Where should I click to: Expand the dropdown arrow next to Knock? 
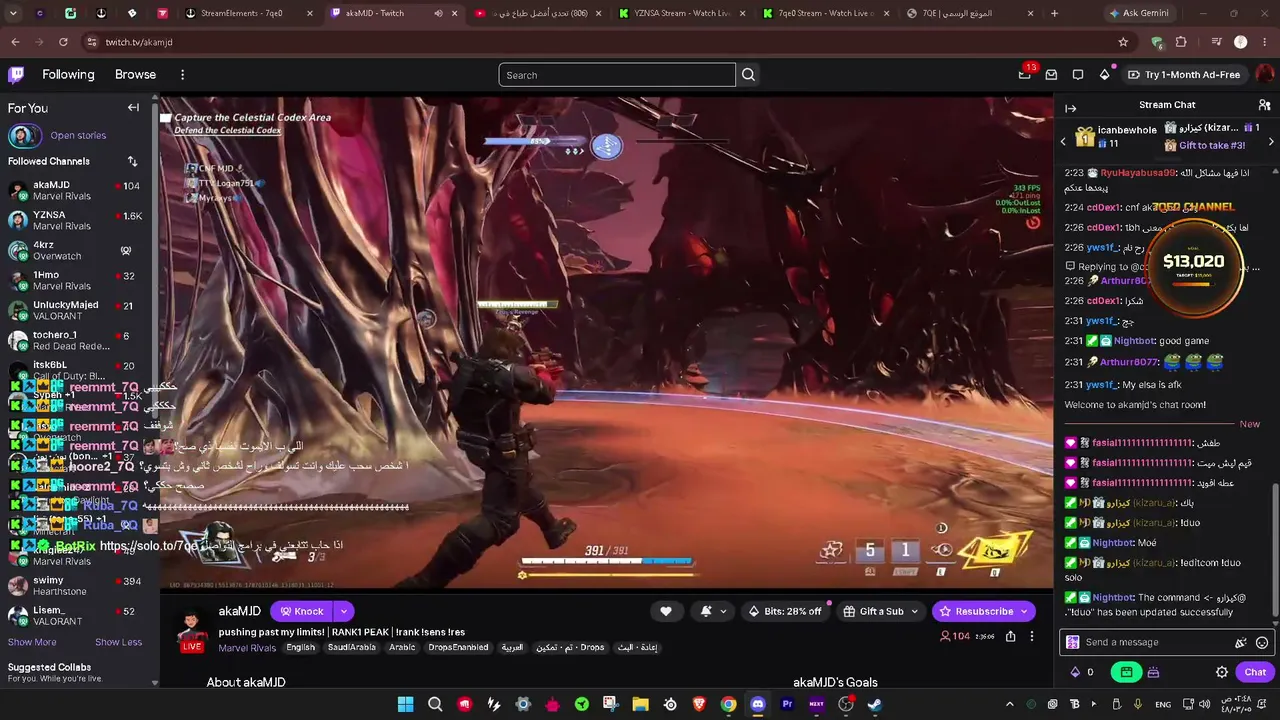pos(344,611)
